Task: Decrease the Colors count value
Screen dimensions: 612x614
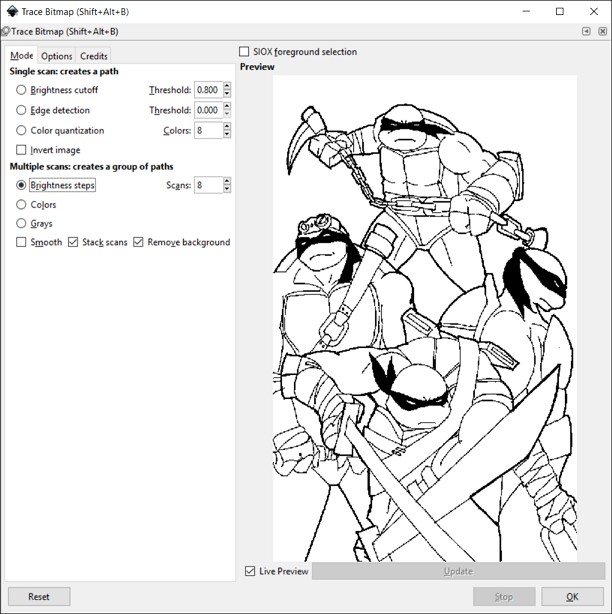Action: pyautogui.click(x=227, y=135)
